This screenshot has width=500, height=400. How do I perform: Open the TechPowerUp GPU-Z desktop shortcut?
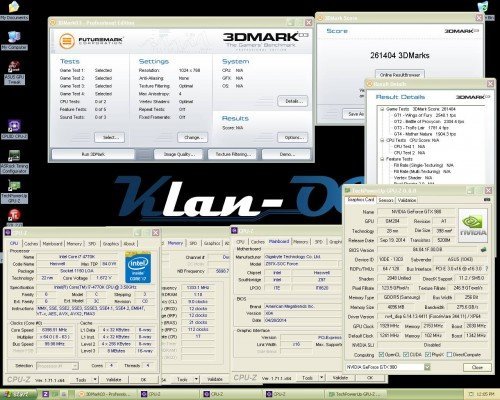[x=14, y=191]
